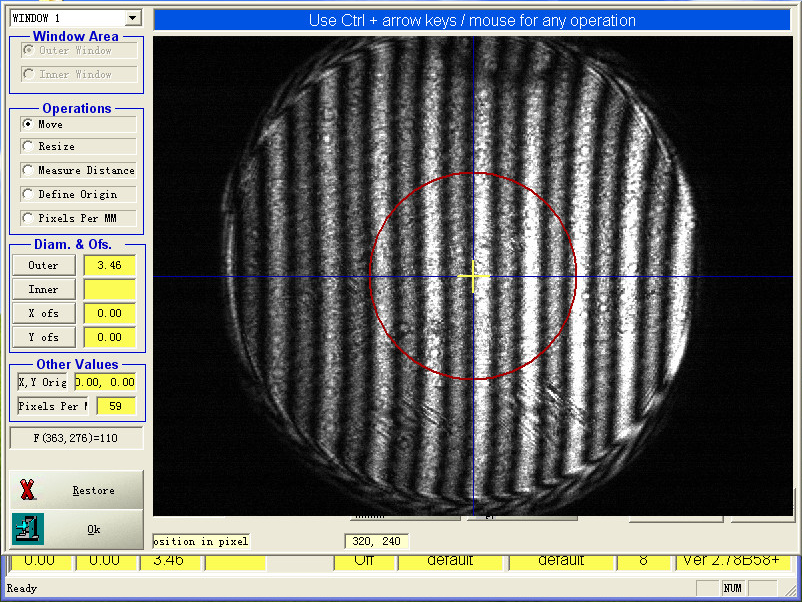Click the X ofs button

point(43,313)
